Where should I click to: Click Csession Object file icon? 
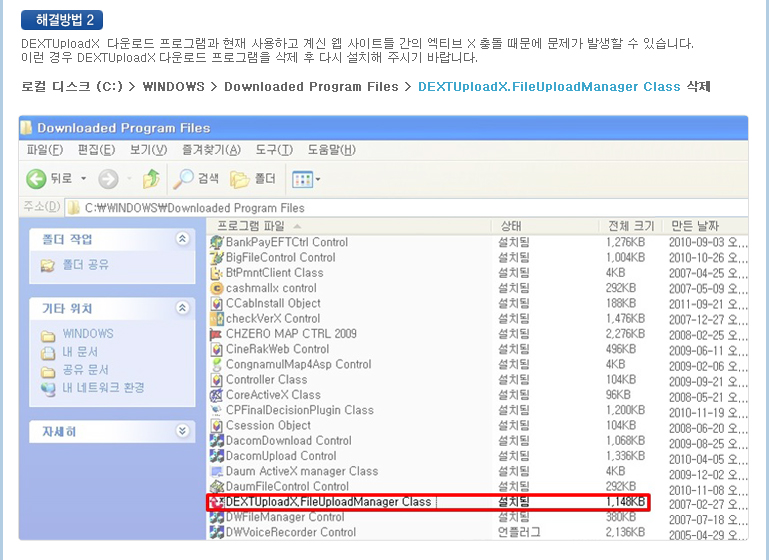pos(216,425)
